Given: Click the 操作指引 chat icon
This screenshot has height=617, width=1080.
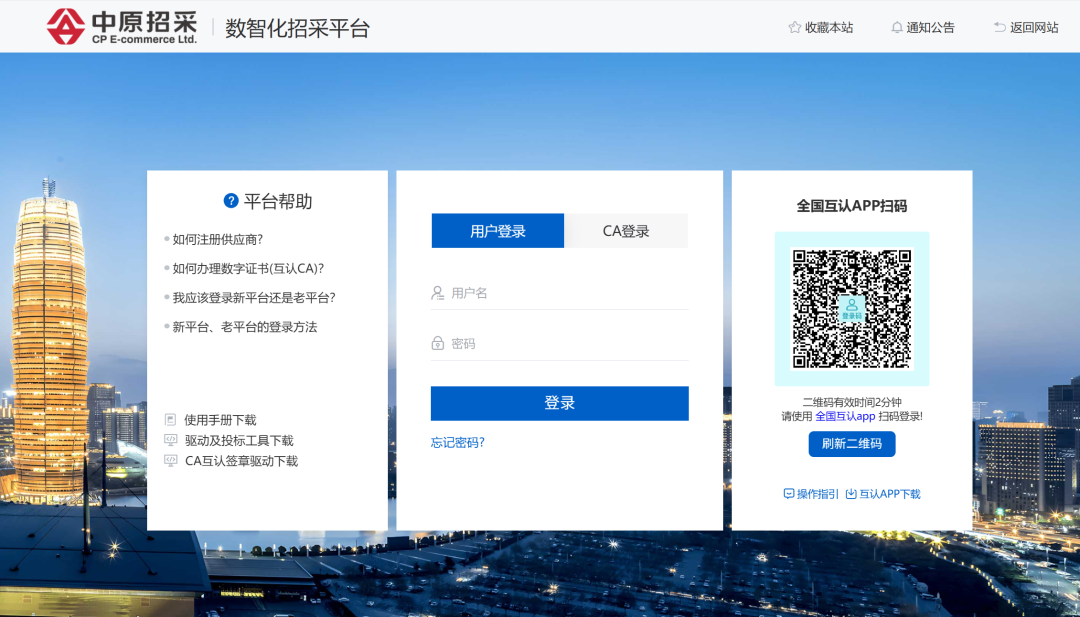Looking at the screenshot, I should pos(789,494).
